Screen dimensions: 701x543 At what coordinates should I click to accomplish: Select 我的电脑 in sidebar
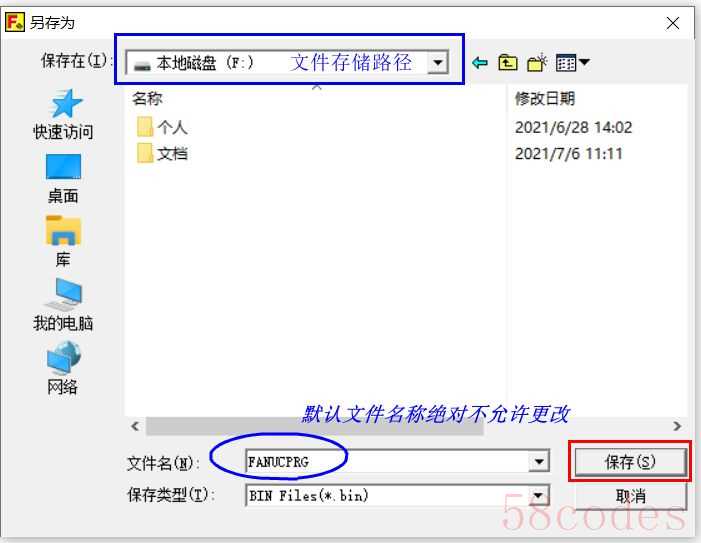pyautogui.click(x=63, y=305)
